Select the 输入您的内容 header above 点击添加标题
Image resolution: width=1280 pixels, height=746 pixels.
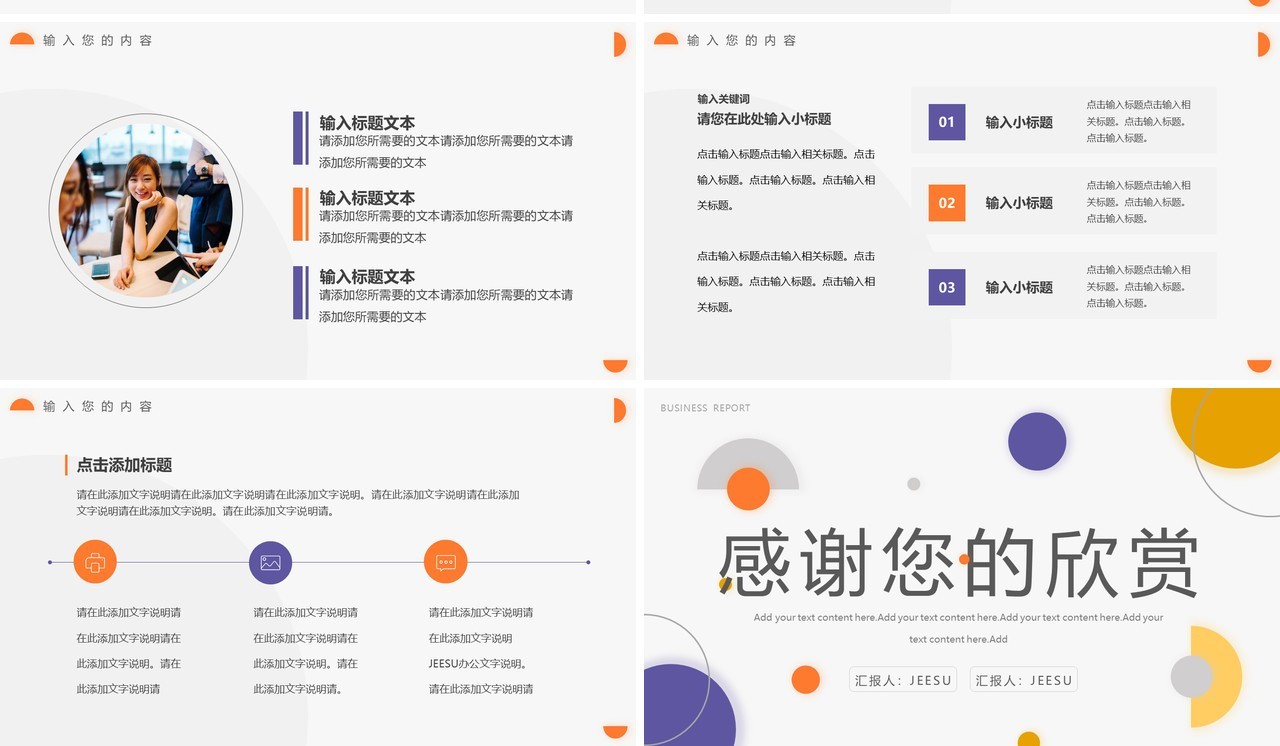pos(98,407)
